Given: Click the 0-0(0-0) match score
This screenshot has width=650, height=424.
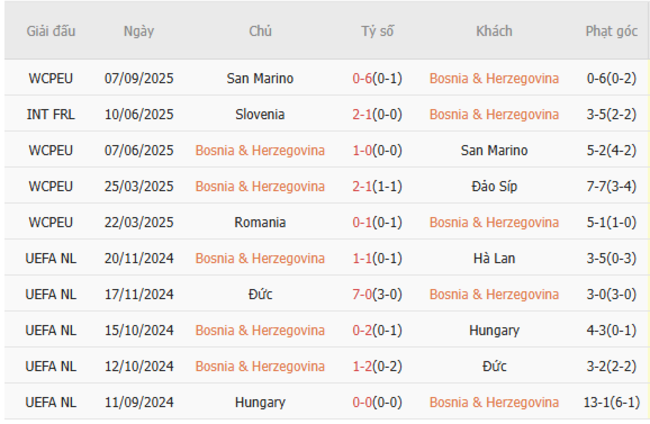Looking at the screenshot, I should pyautogui.click(x=377, y=402).
